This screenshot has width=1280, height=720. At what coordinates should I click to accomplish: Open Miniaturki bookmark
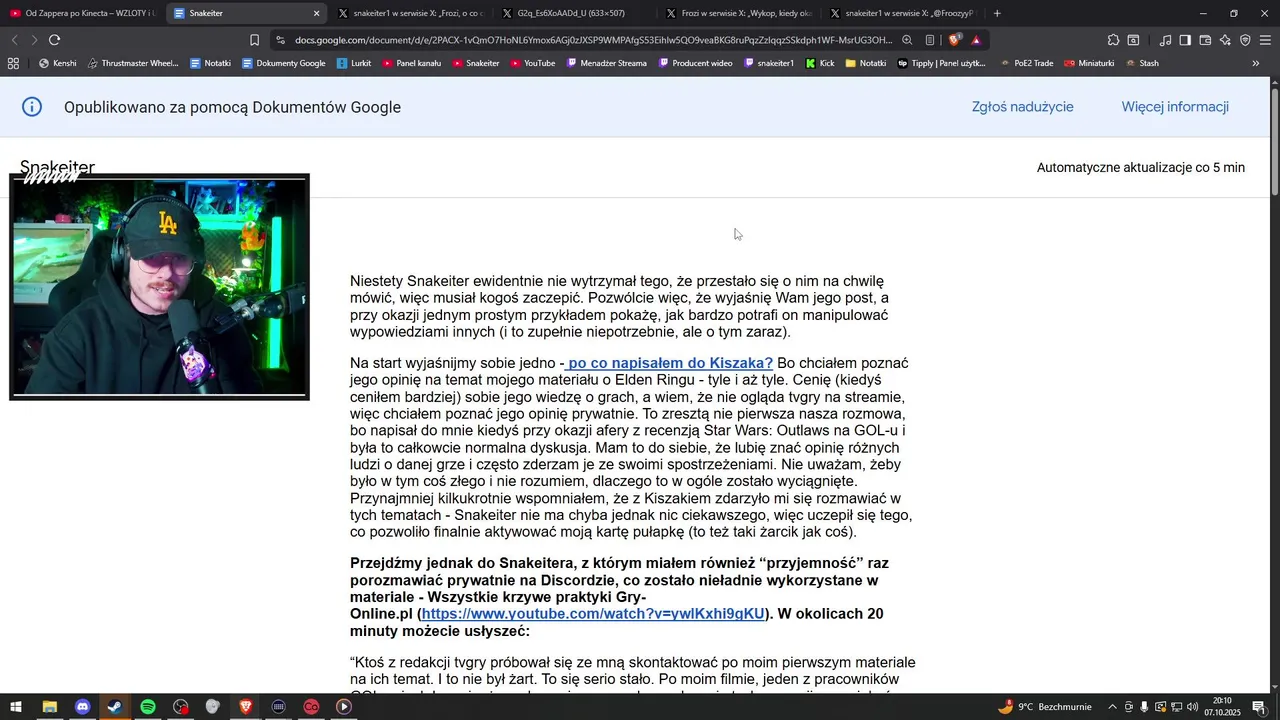(x=1089, y=63)
